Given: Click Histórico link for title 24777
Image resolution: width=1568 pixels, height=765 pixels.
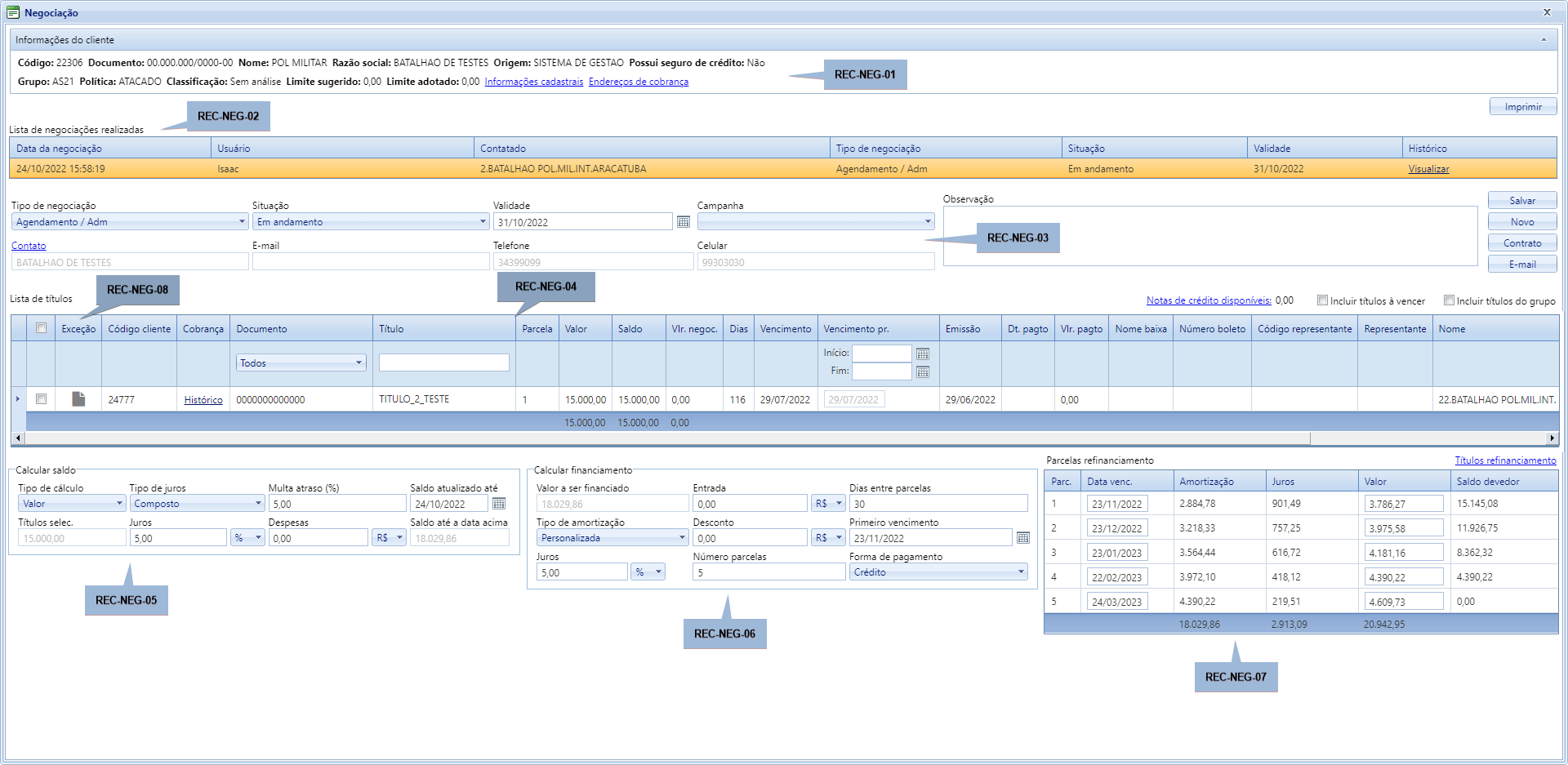Looking at the screenshot, I should (203, 400).
